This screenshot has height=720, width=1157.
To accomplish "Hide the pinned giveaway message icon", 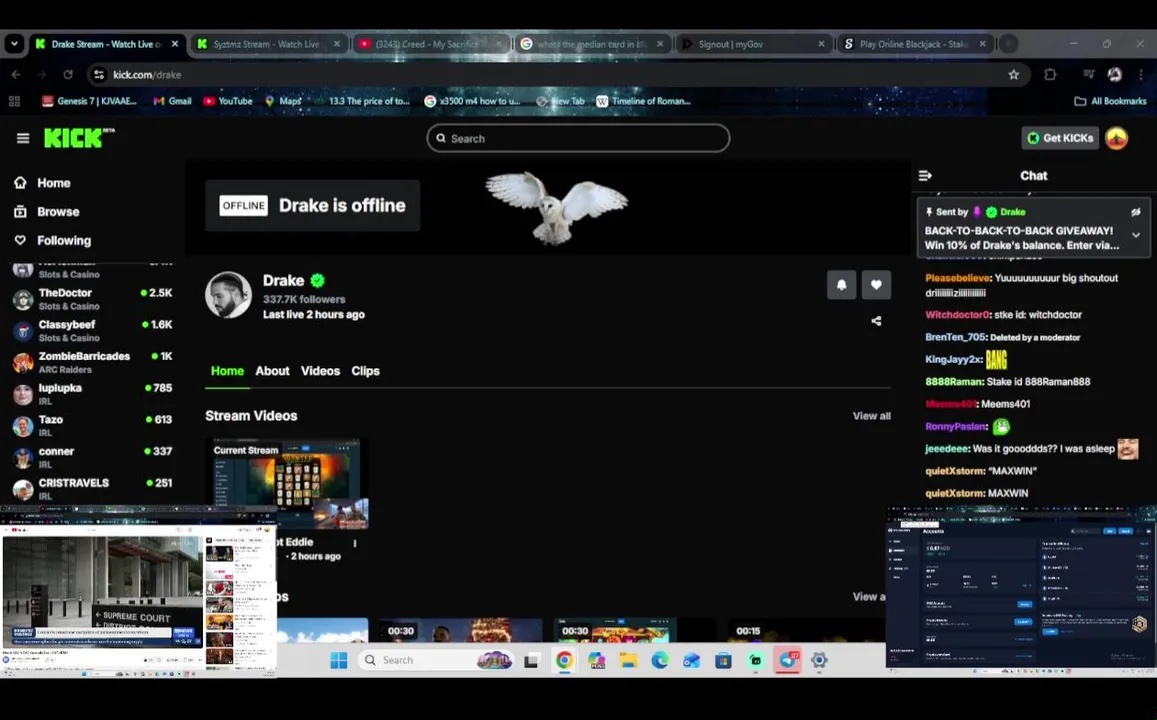I will click(1136, 212).
